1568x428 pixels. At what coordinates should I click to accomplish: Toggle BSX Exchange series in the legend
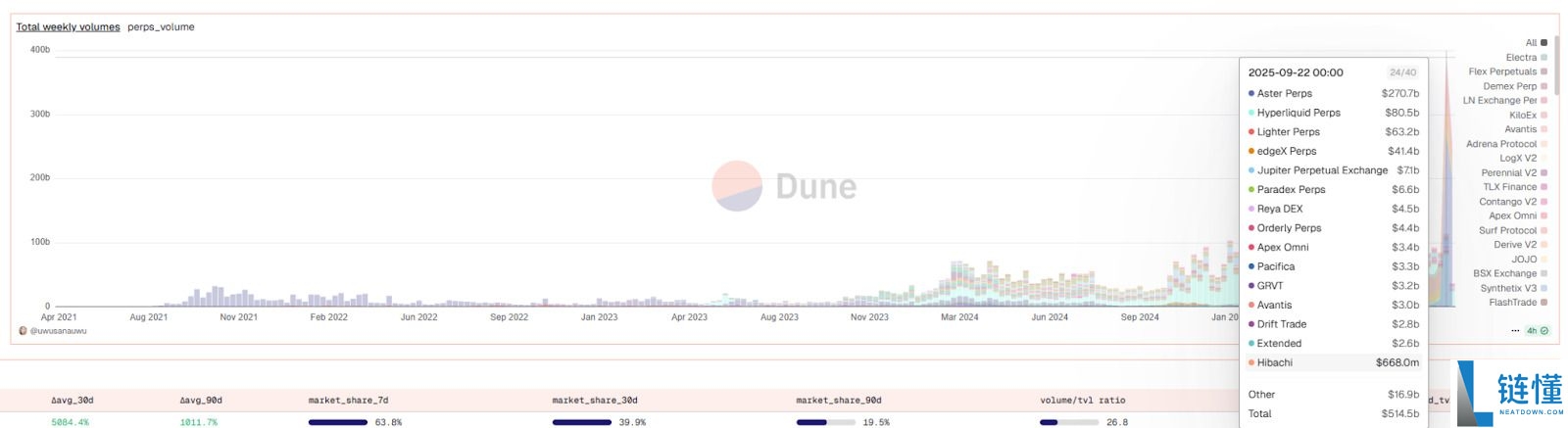point(1510,273)
